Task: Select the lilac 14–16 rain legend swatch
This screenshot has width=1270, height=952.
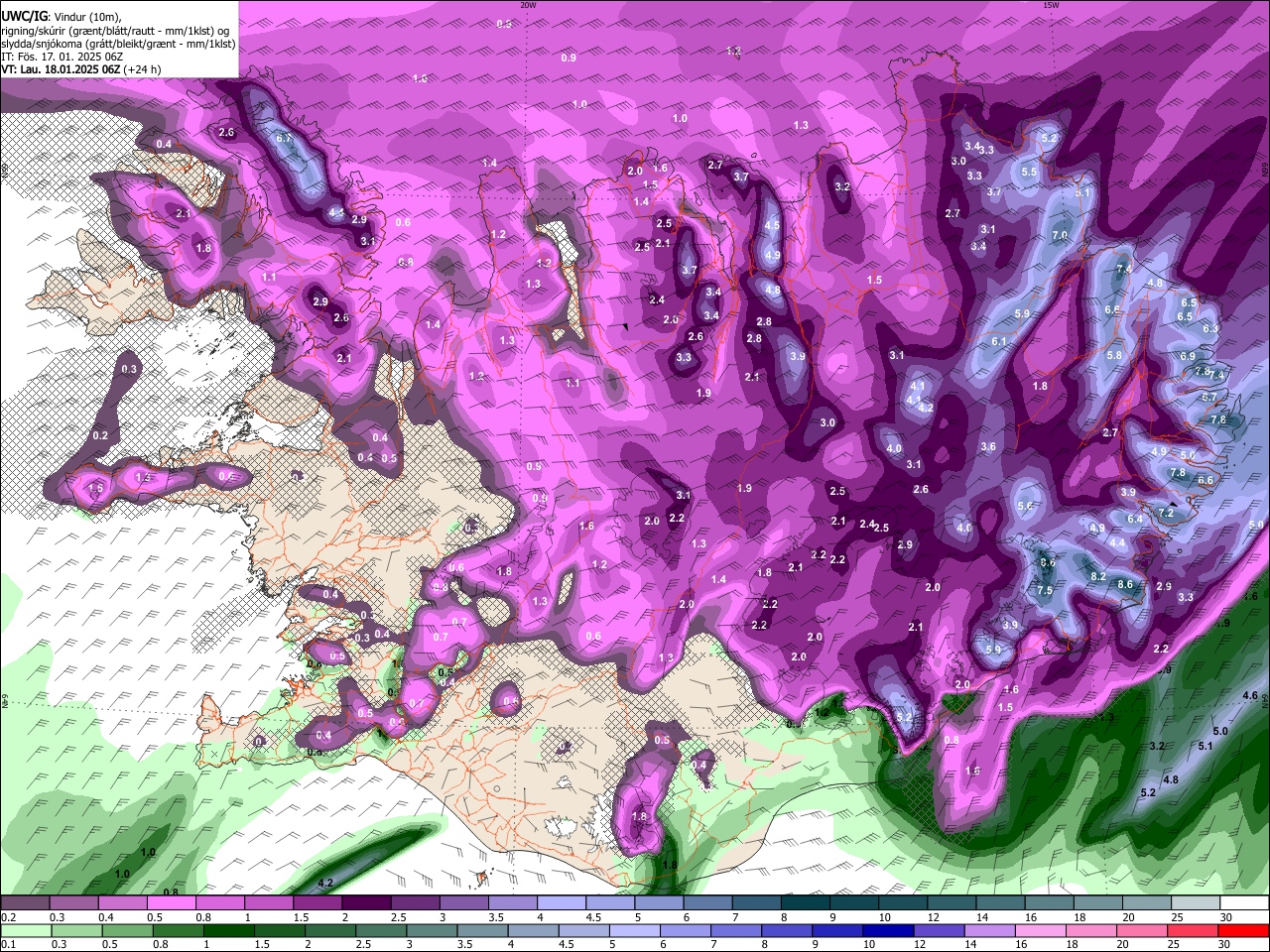Action: pos(989,931)
